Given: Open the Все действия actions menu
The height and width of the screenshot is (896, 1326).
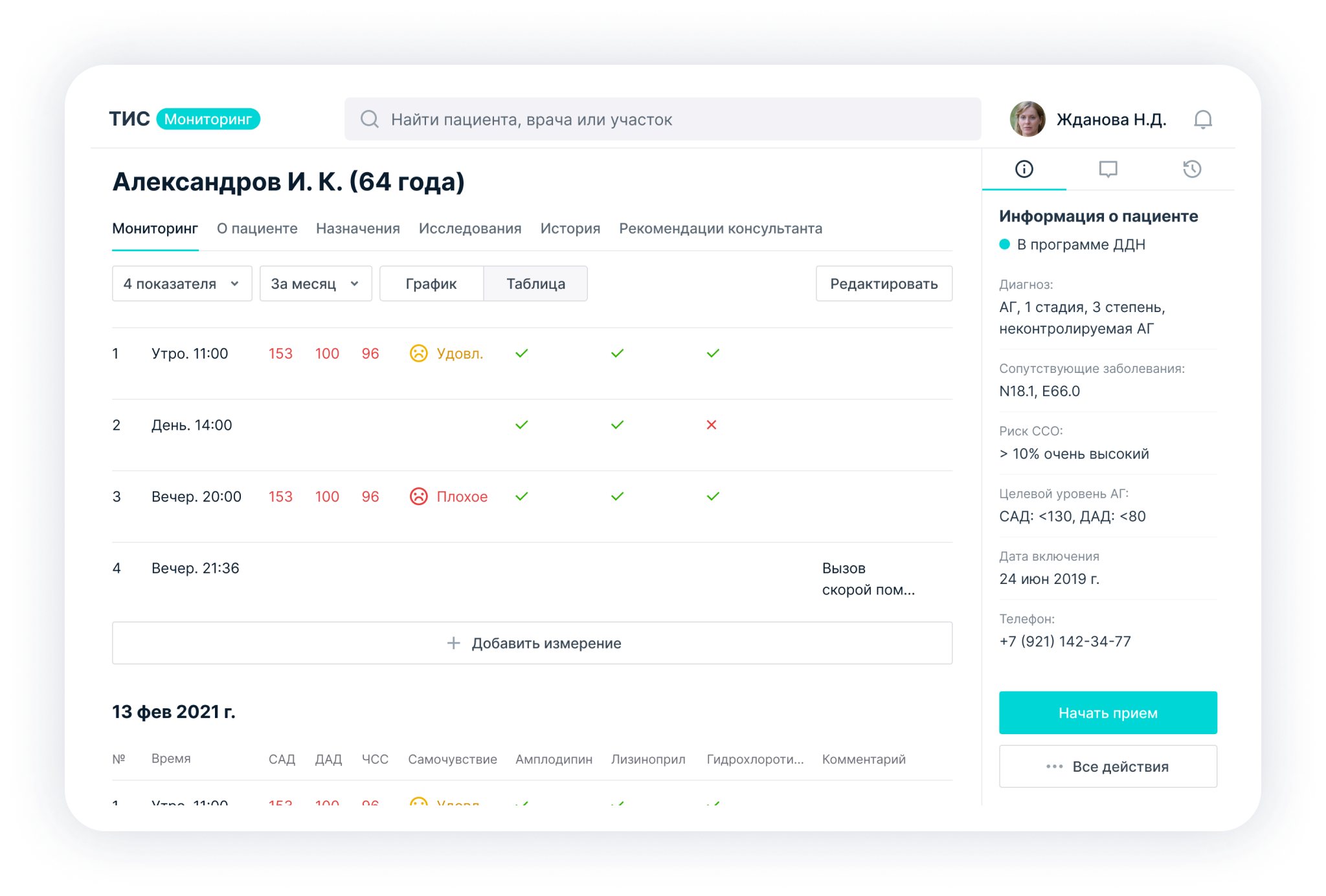Looking at the screenshot, I should [1107, 767].
